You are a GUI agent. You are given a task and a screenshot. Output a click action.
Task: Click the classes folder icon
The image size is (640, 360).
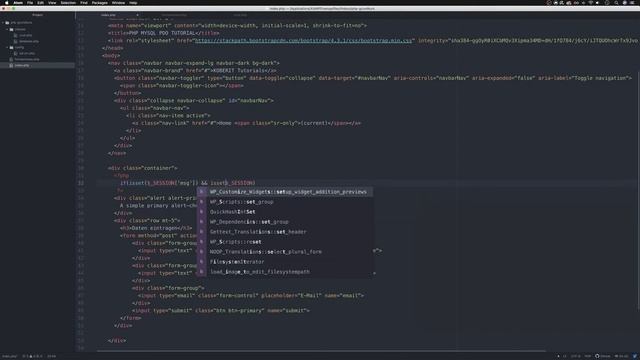[11, 29]
